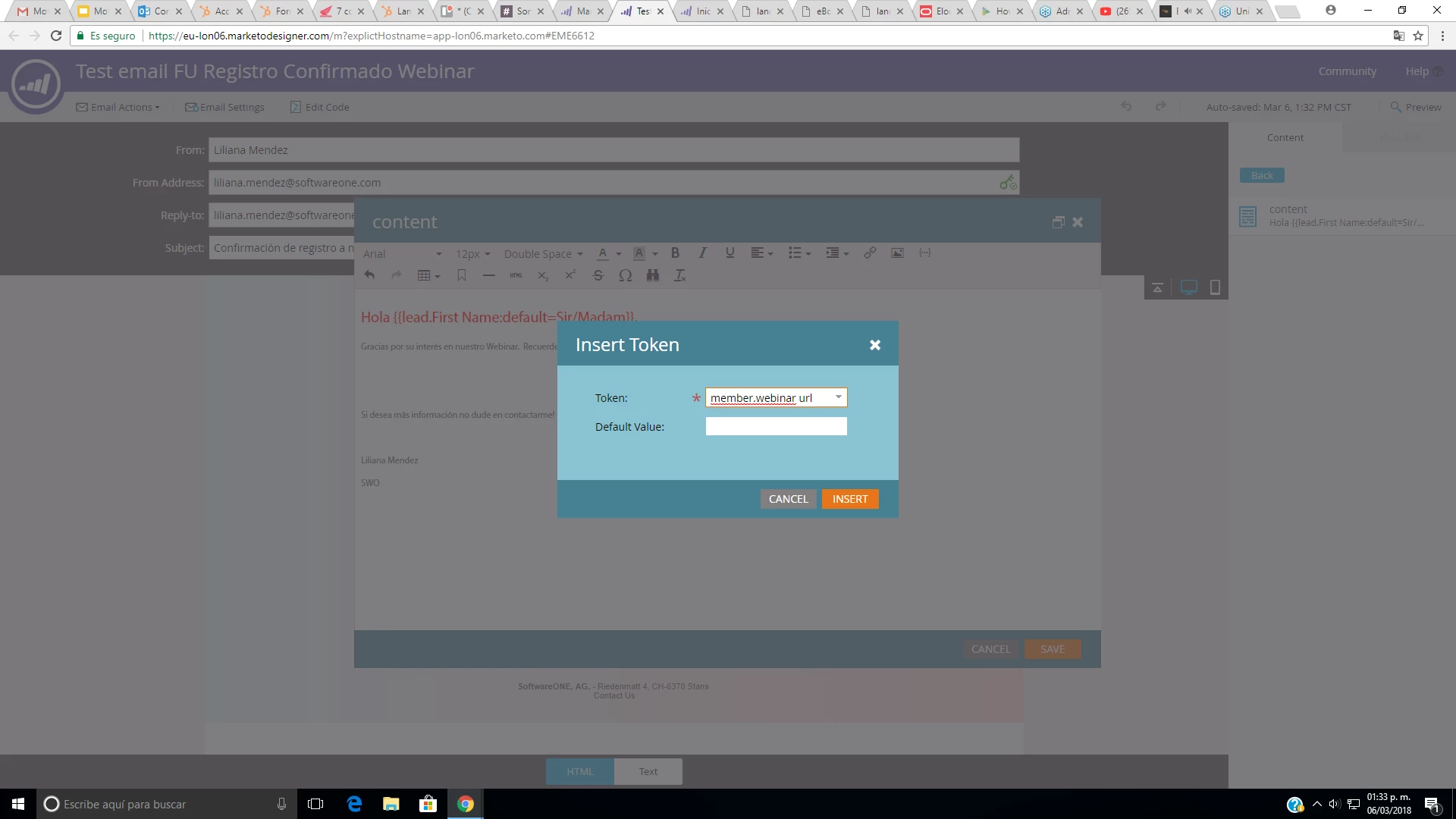Click the clear formatting icon

click(679, 275)
